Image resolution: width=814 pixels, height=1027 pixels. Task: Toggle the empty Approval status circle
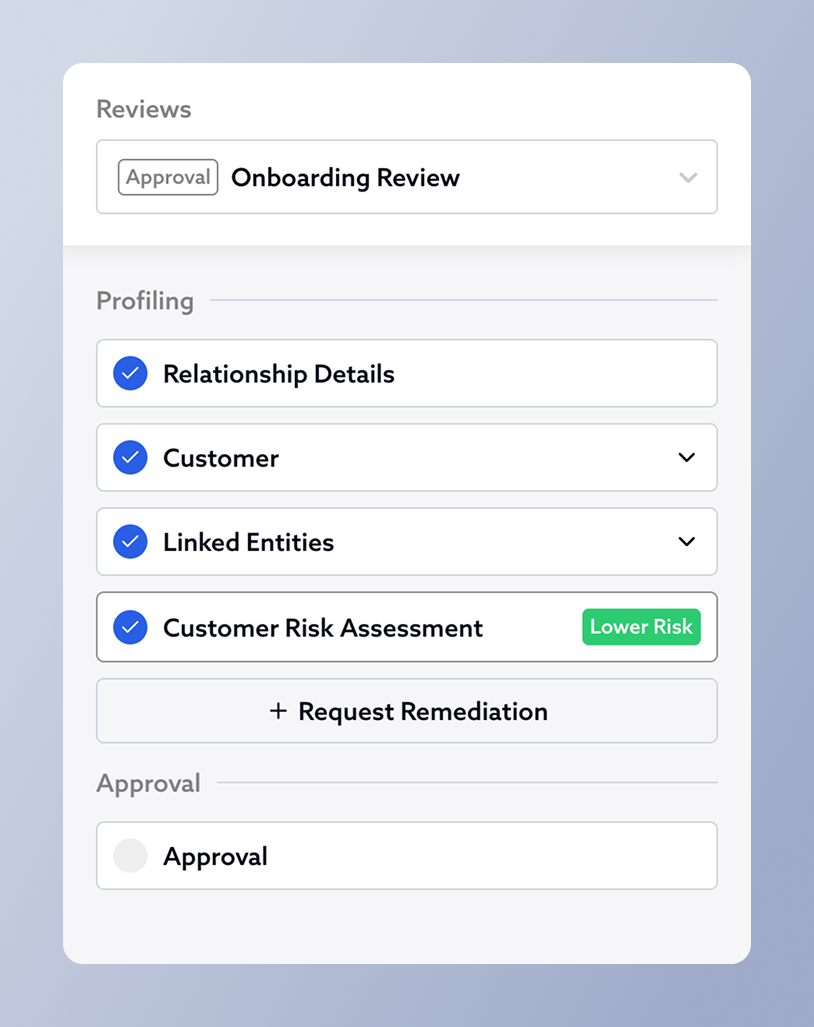tap(130, 856)
